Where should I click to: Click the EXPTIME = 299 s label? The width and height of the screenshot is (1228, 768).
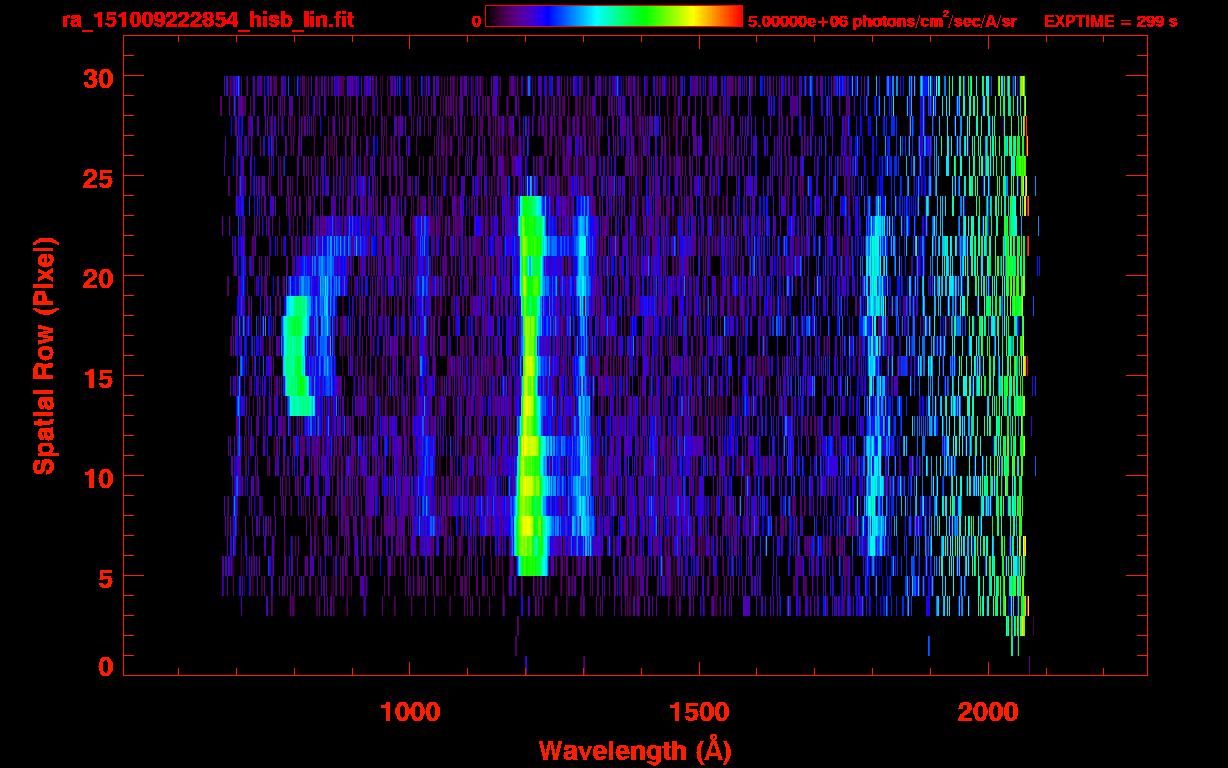pos(1110,21)
